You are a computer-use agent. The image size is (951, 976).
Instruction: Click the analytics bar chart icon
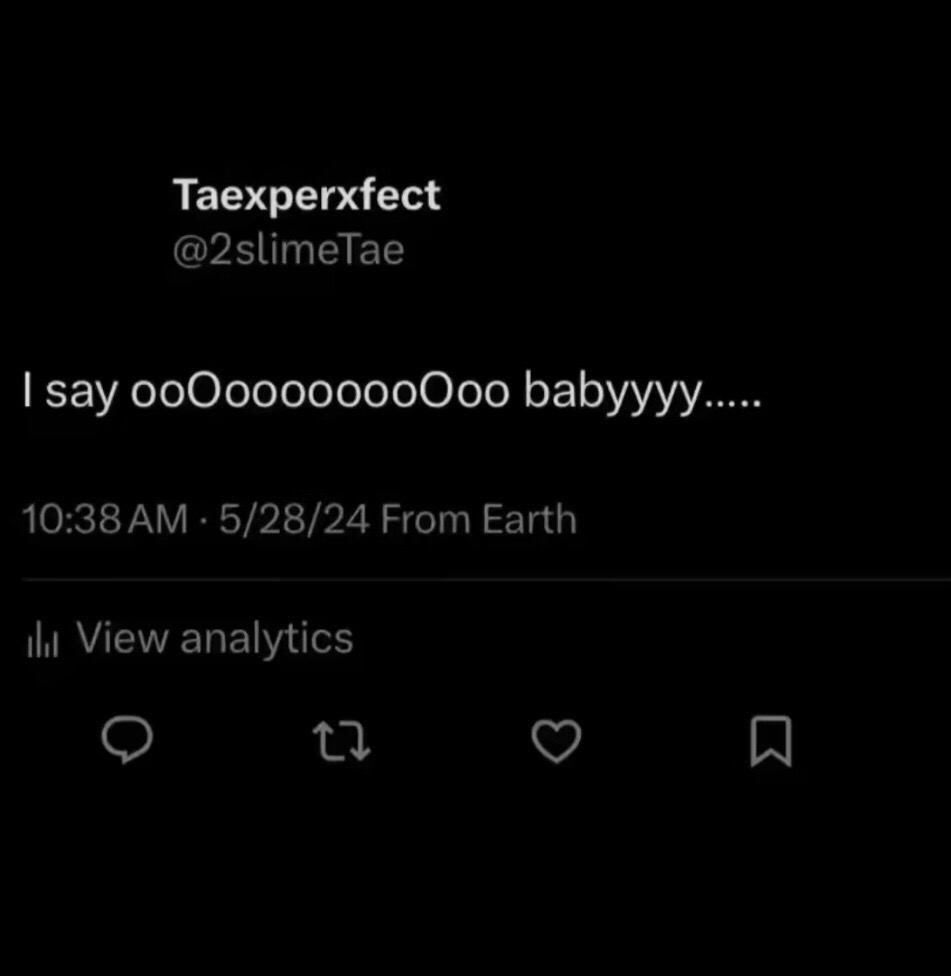(43, 641)
